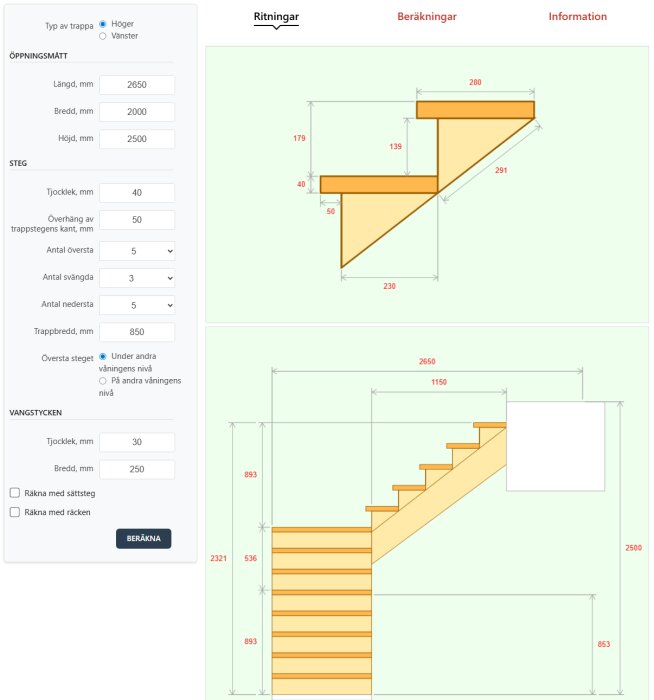Click the staircase side-view drawing
The width and height of the screenshot is (654, 700).
tap(427, 513)
